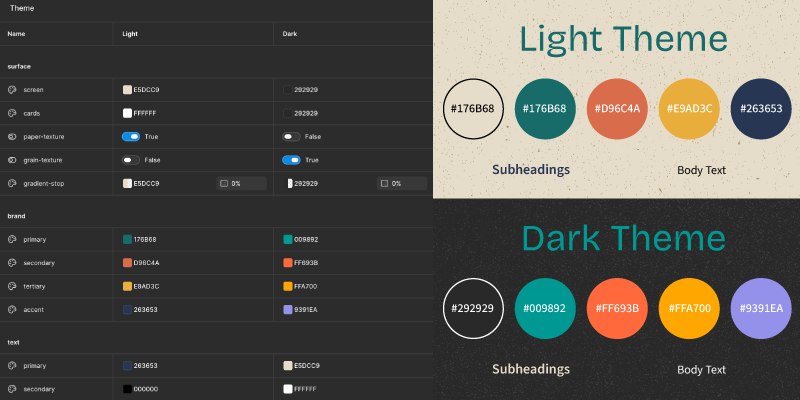Select the #FF693B orange circle in Dark Theme
The image size is (800, 400).
(617, 308)
